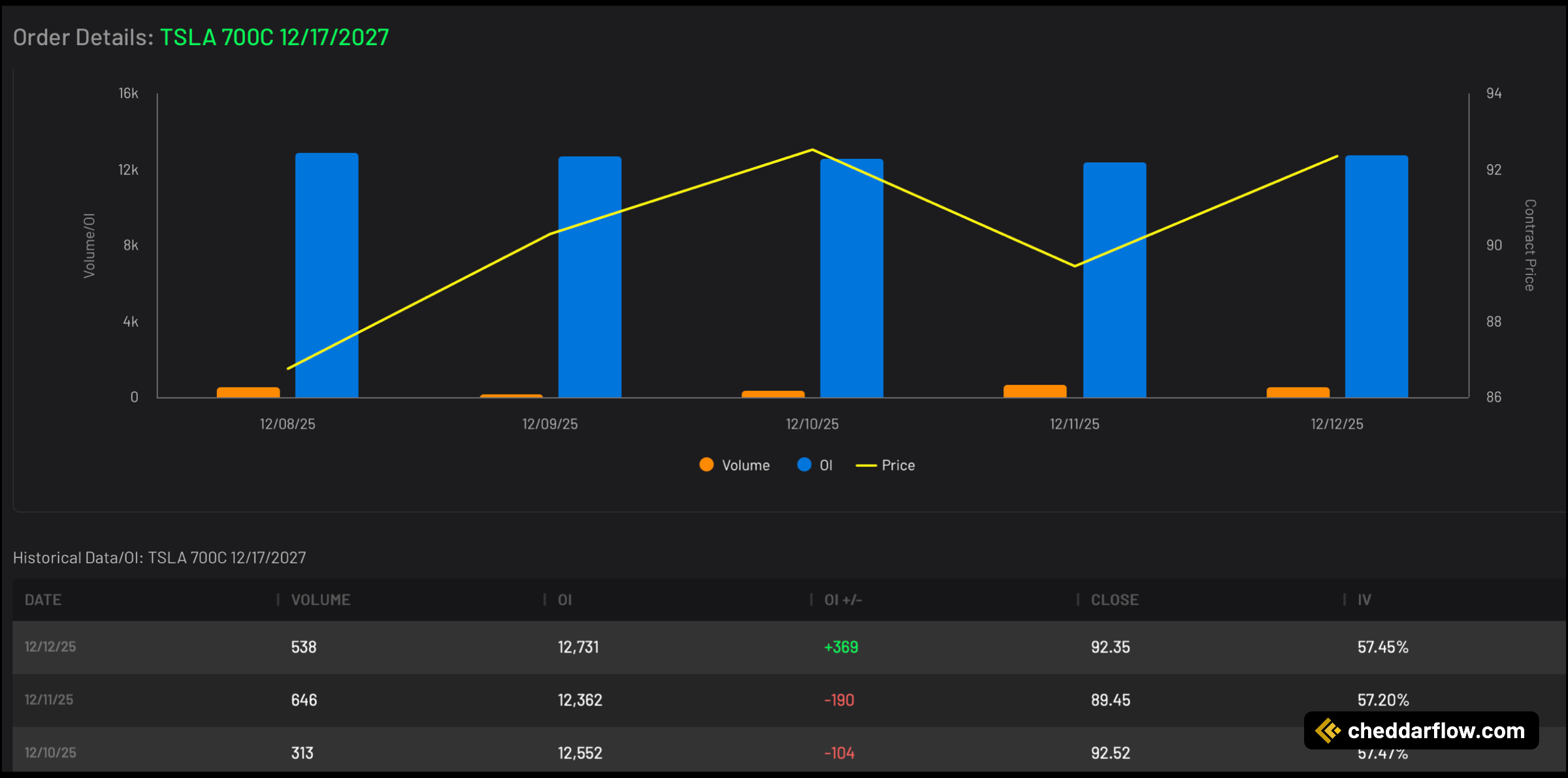Toggle the Volume series in the chart legend
The width and height of the screenshot is (1568, 778).
tap(734, 465)
